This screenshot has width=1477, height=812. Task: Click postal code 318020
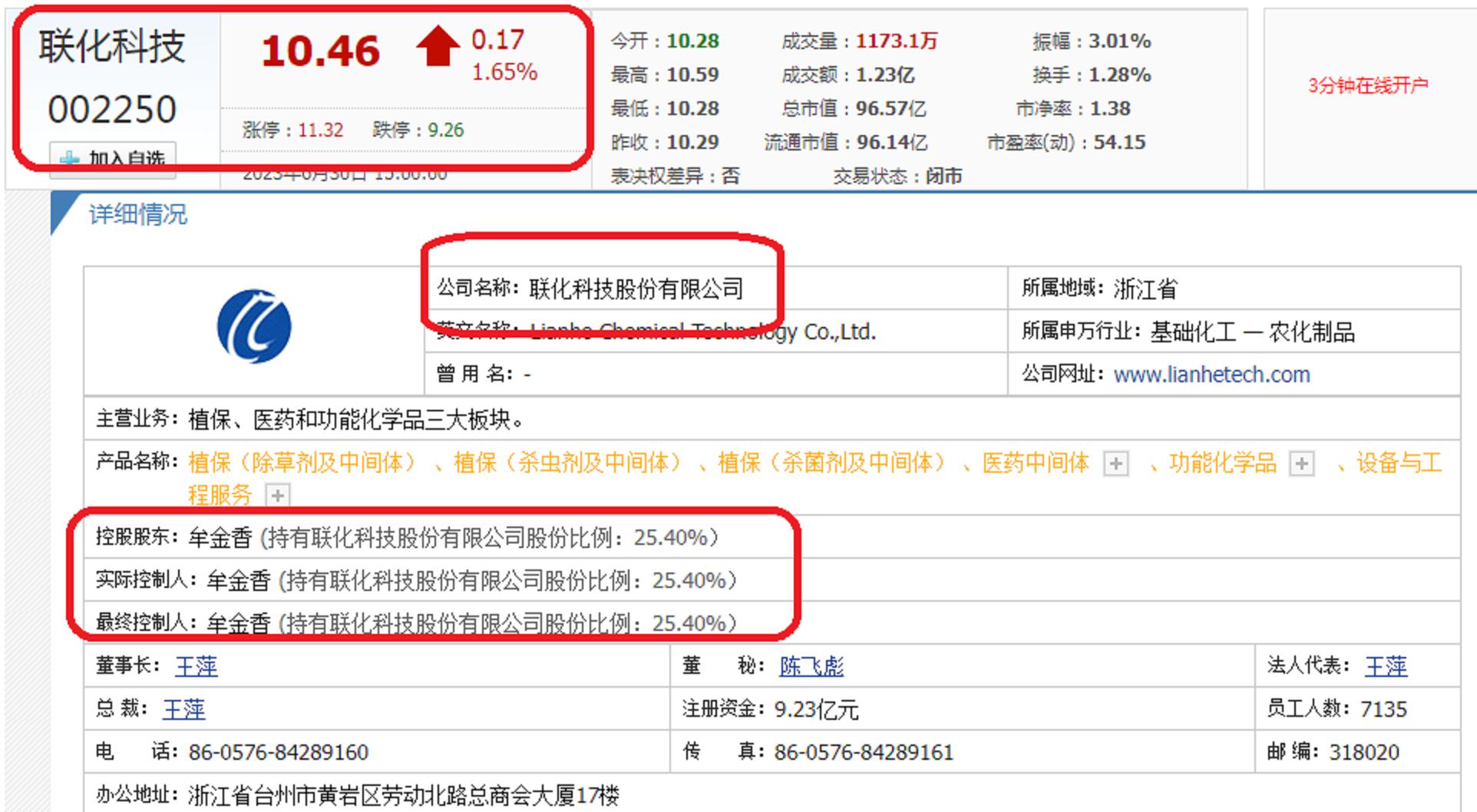pyautogui.click(x=1364, y=752)
